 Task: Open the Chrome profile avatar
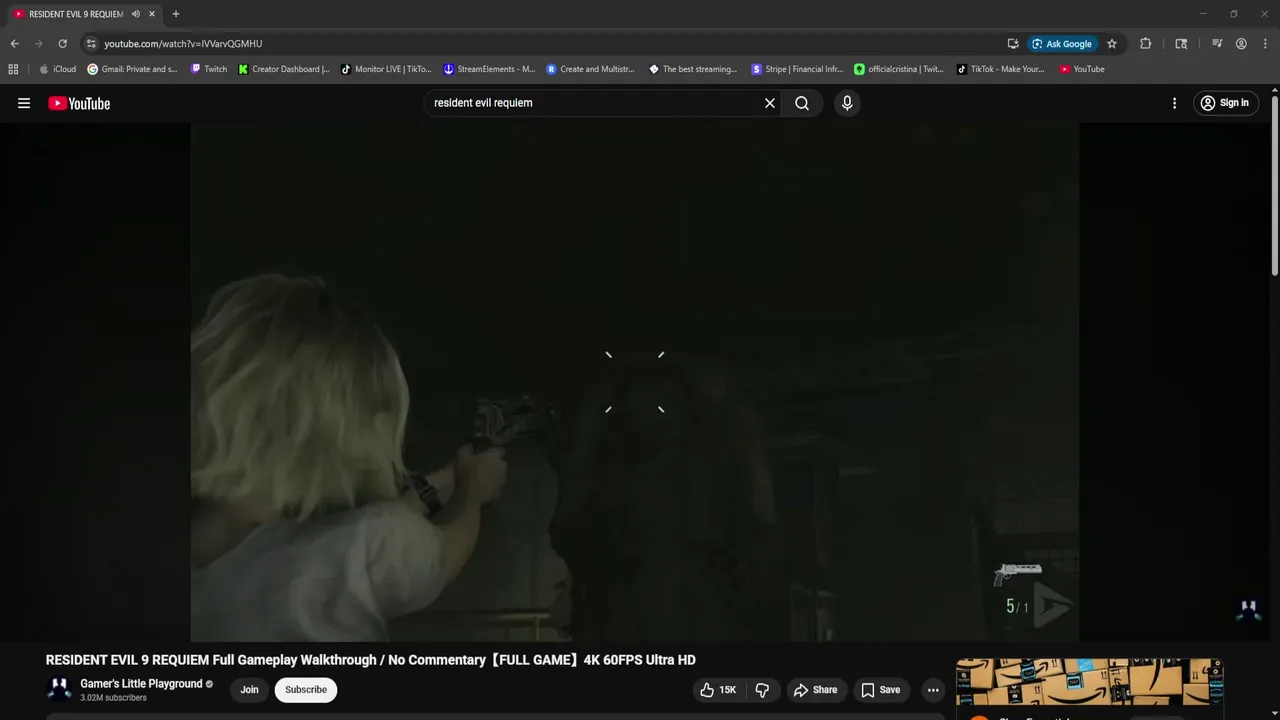tap(1241, 44)
